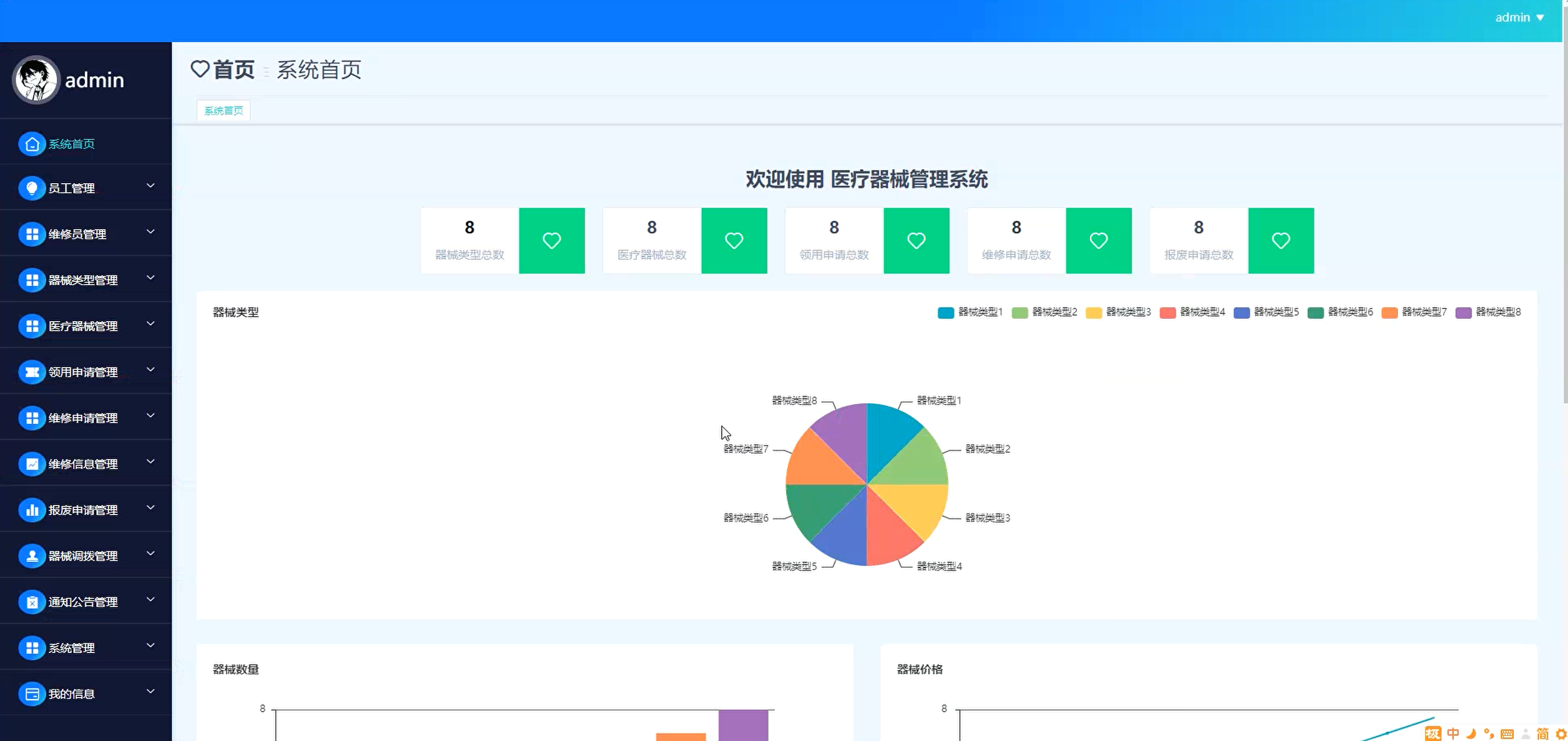
Task: Click heart icon beside 医疗器械总数
Action: click(734, 241)
